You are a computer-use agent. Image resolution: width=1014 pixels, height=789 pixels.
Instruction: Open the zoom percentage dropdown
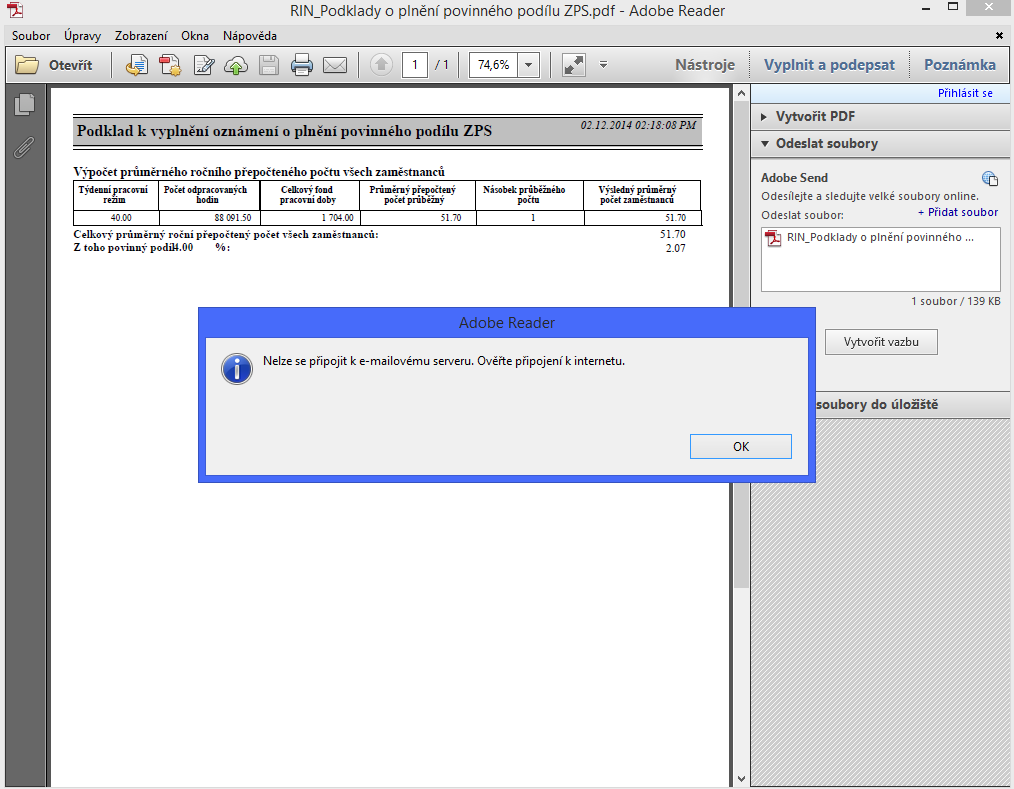tap(528, 65)
